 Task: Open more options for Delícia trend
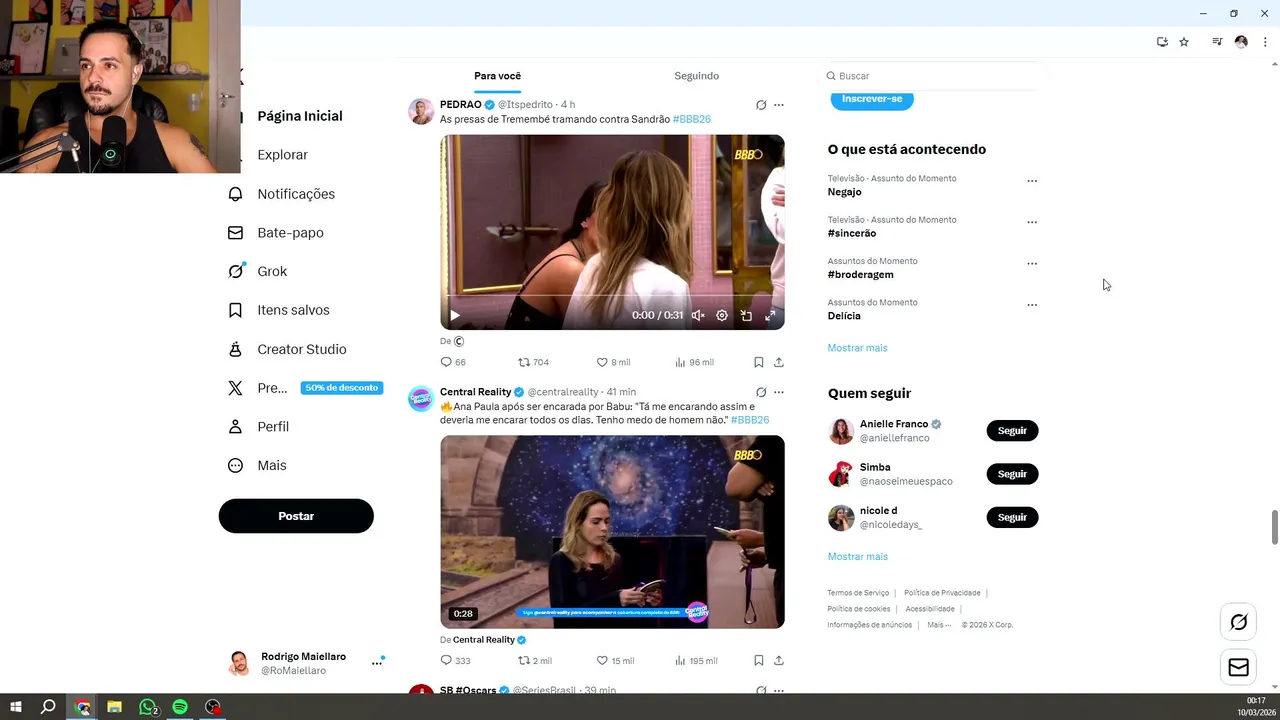(x=1032, y=305)
